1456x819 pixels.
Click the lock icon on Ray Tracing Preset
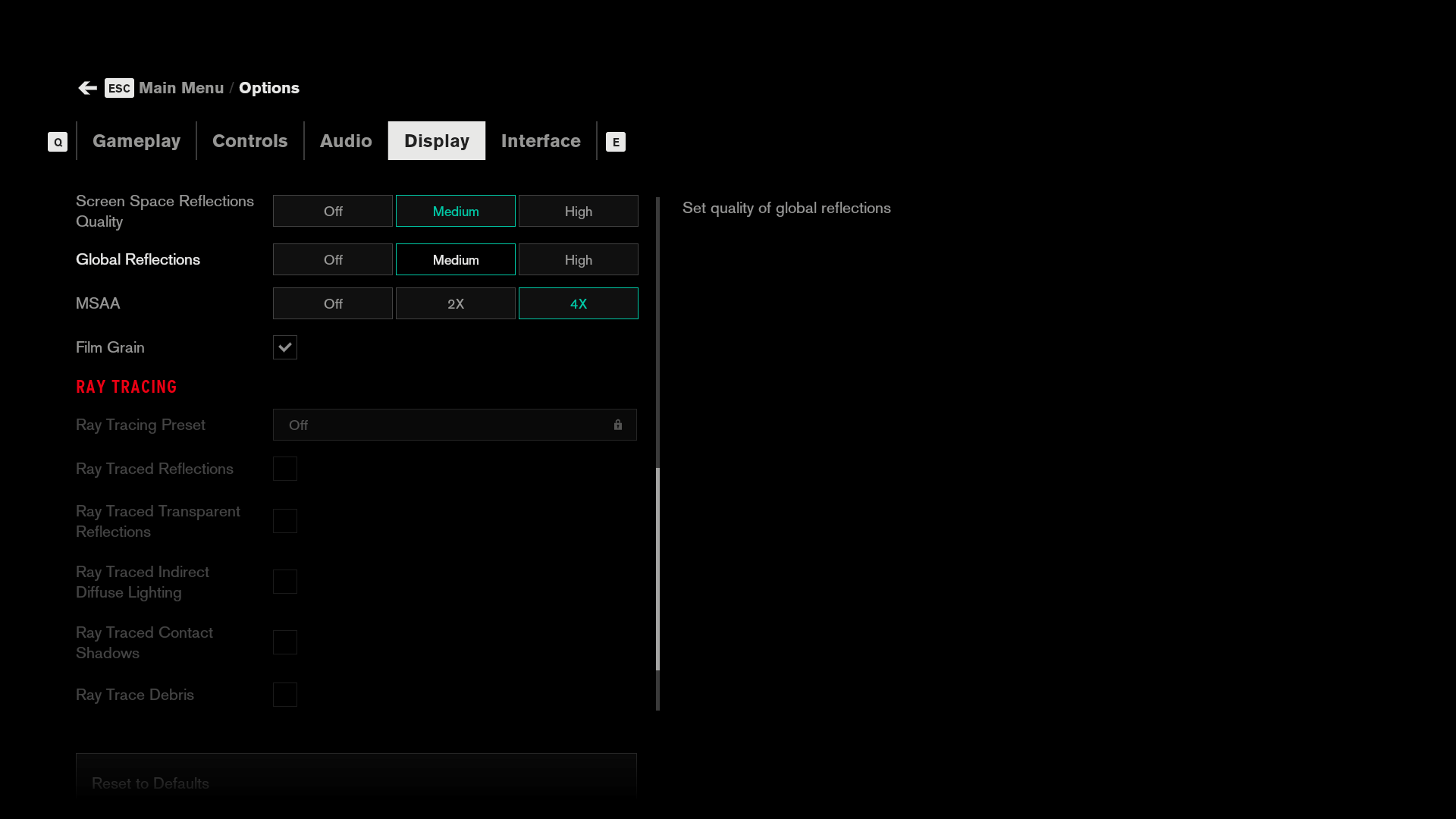pos(618,425)
